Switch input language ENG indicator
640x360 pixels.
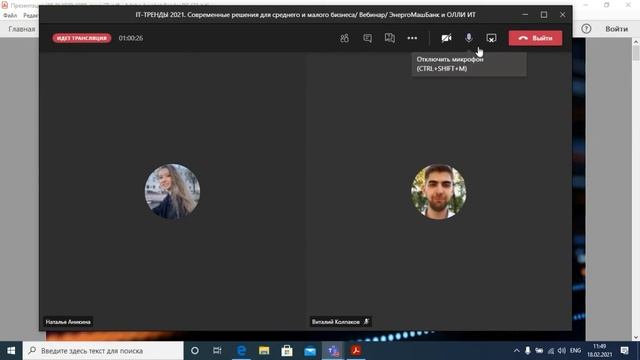click(576, 351)
